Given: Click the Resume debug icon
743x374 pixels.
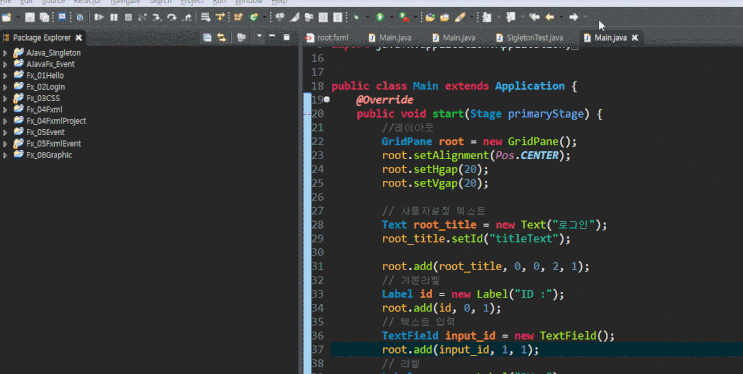Looking at the screenshot, I should click(x=99, y=18).
